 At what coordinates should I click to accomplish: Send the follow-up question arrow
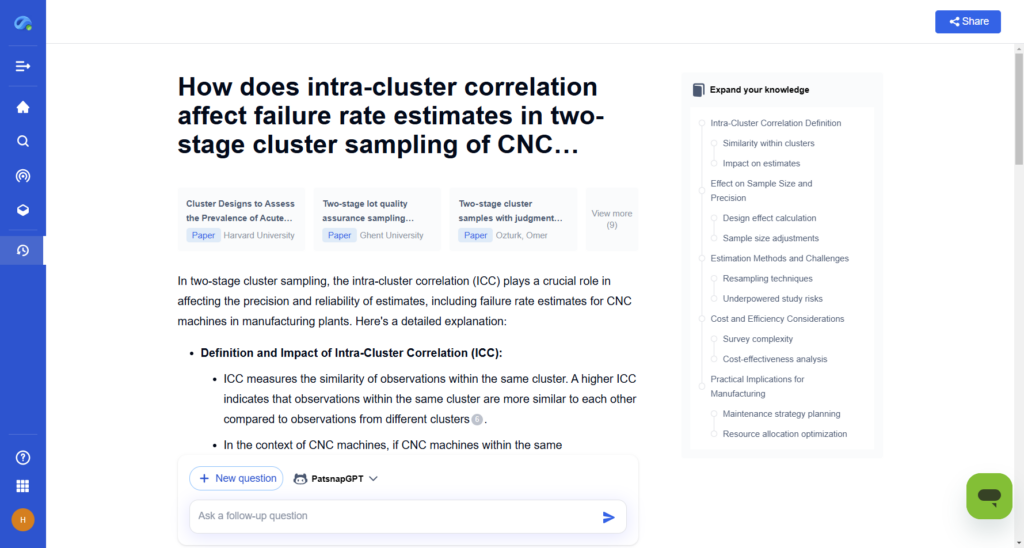(608, 517)
